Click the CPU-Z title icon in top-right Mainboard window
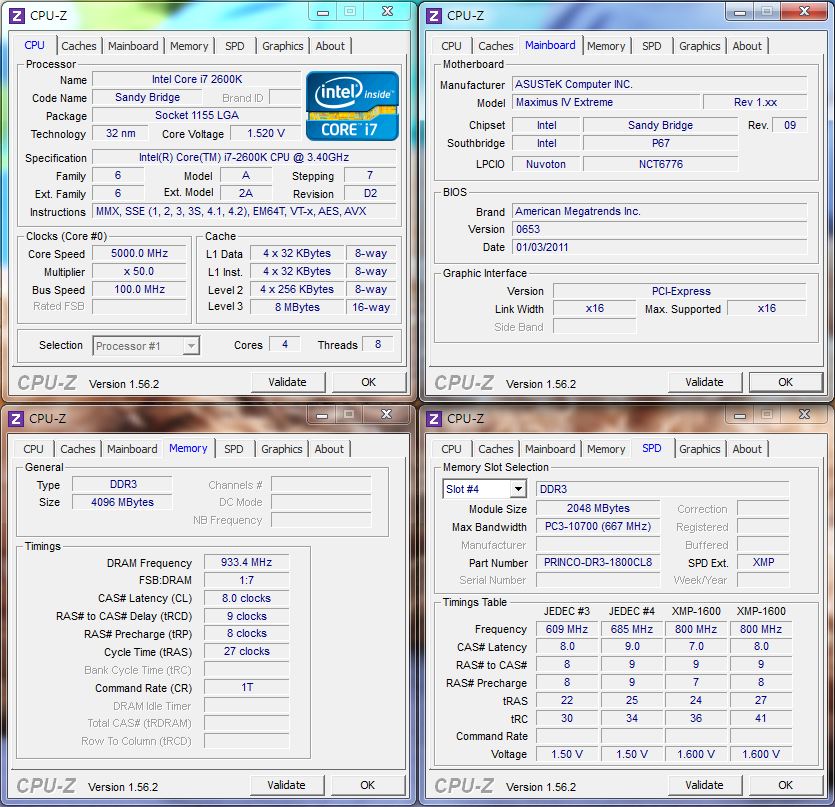Image resolution: width=835 pixels, height=807 pixels. pyautogui.click(x=433, y=16)
